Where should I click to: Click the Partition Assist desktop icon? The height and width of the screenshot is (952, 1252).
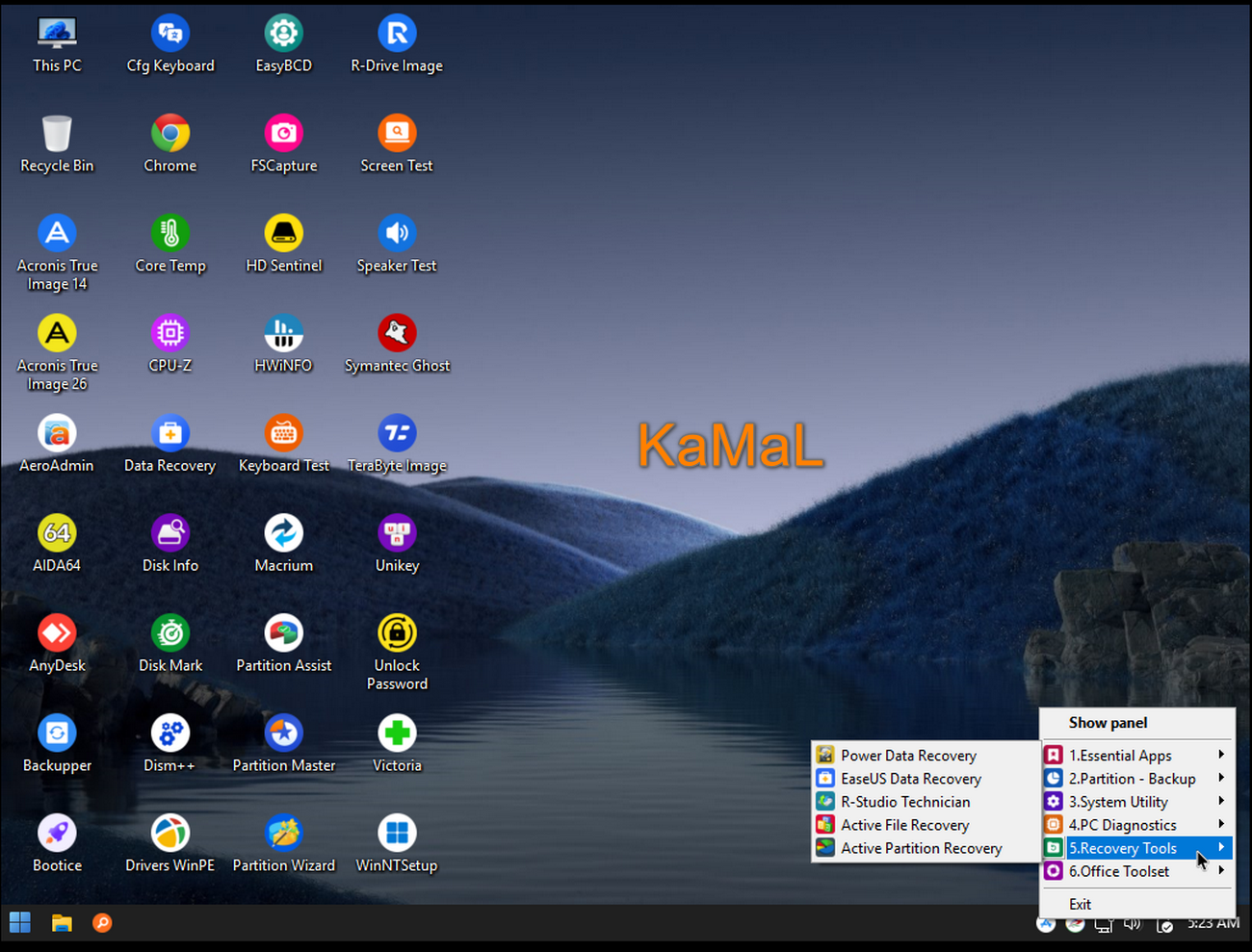284,645
